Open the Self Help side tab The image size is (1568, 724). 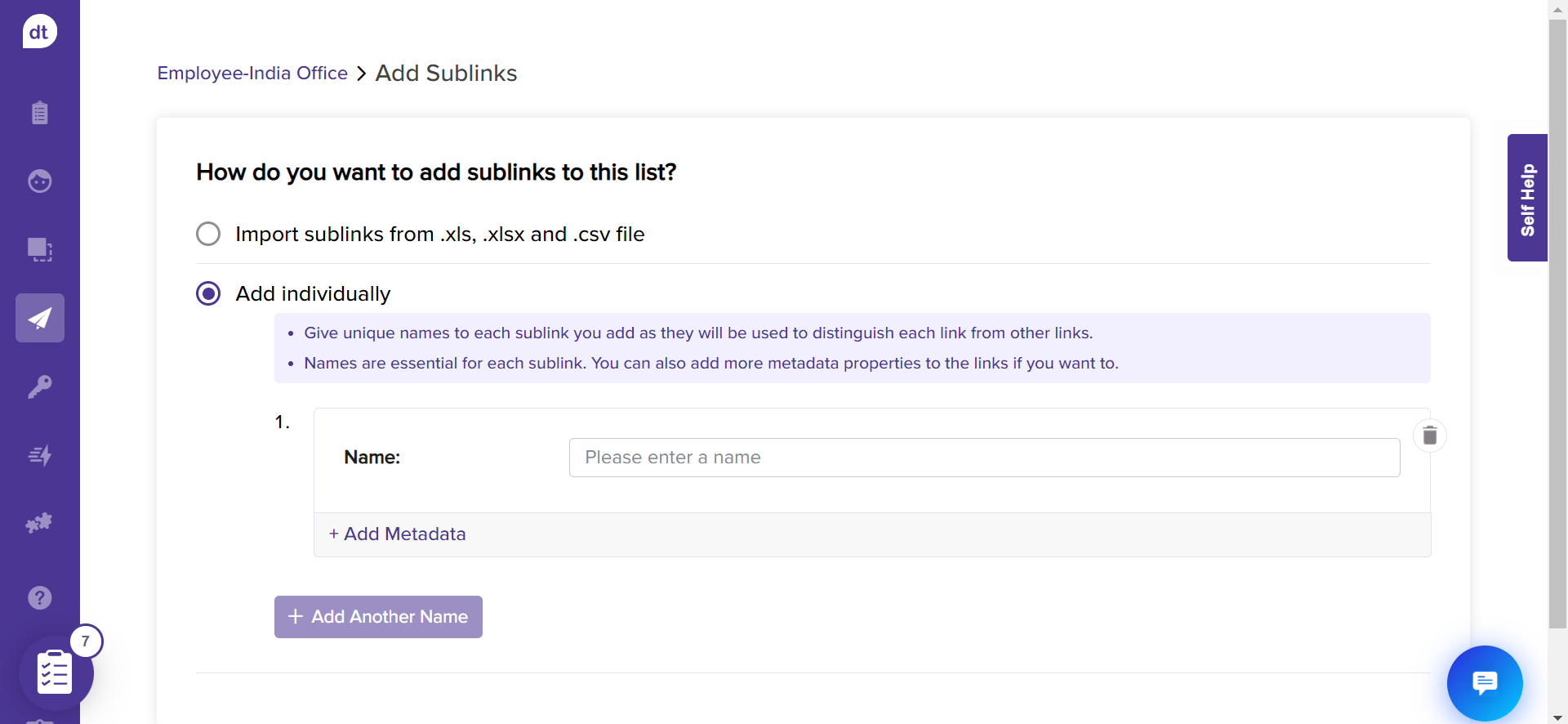click(1527, 198)
